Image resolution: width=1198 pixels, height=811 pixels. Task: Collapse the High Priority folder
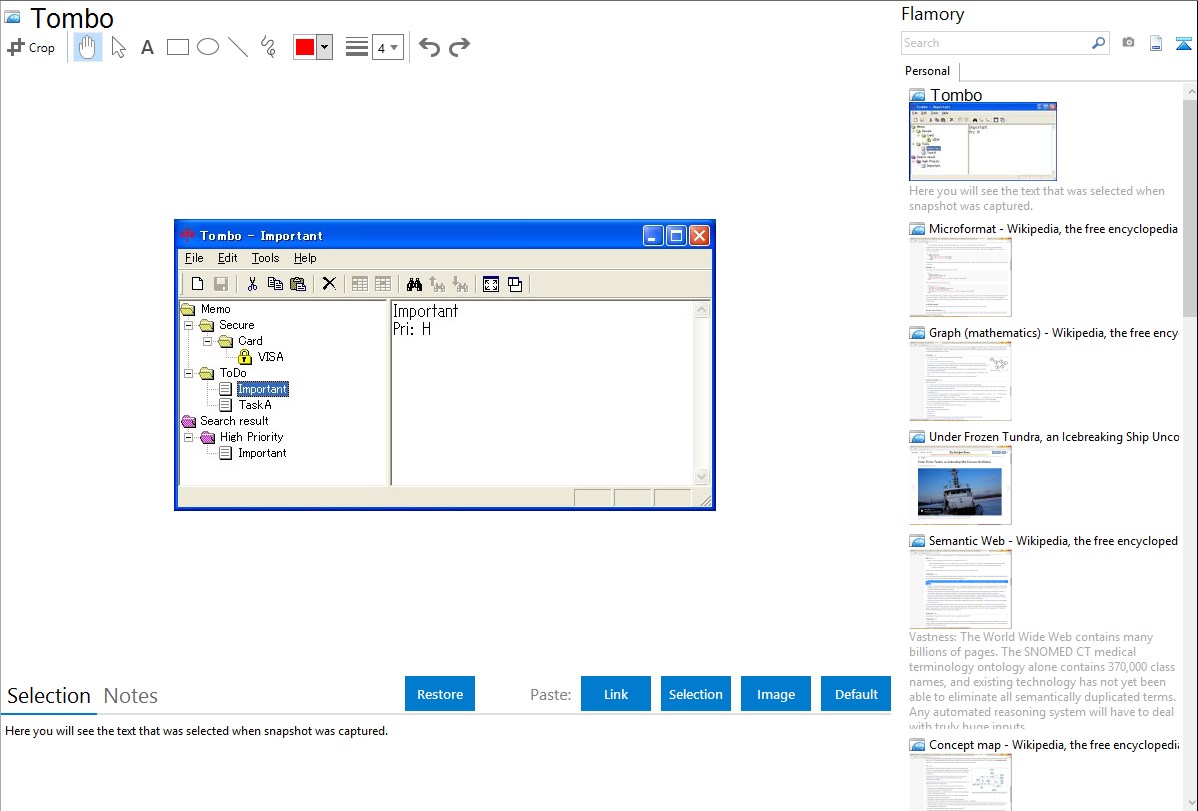189,438
